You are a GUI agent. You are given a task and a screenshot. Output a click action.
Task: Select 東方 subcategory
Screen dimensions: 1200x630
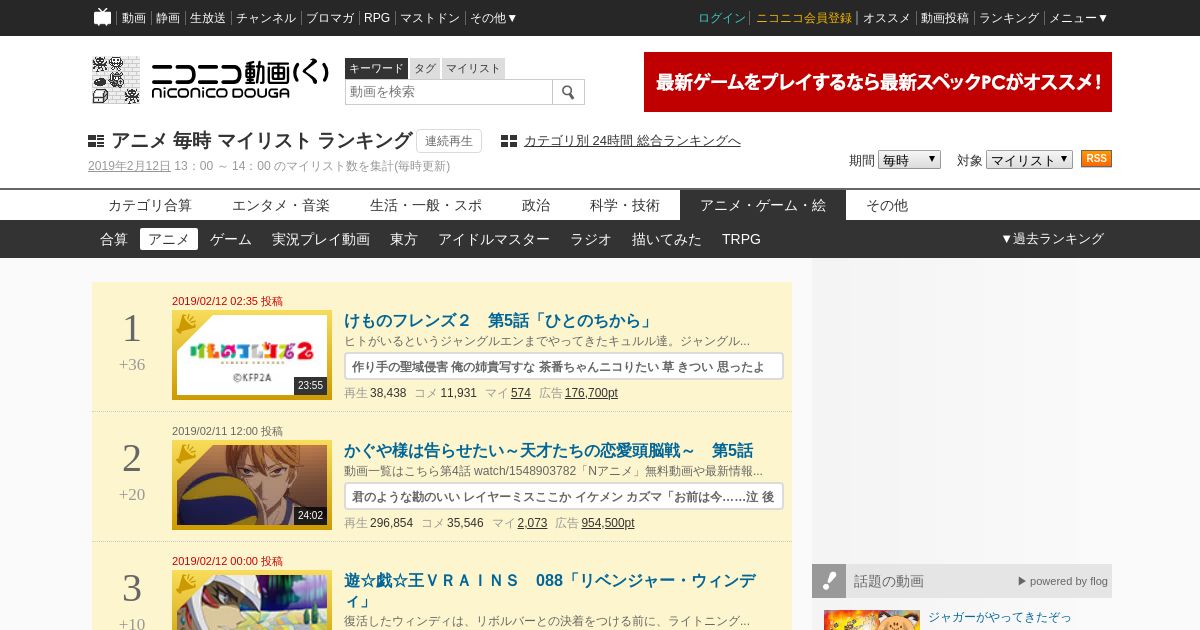pyautogui.click(x=404, y=239)
